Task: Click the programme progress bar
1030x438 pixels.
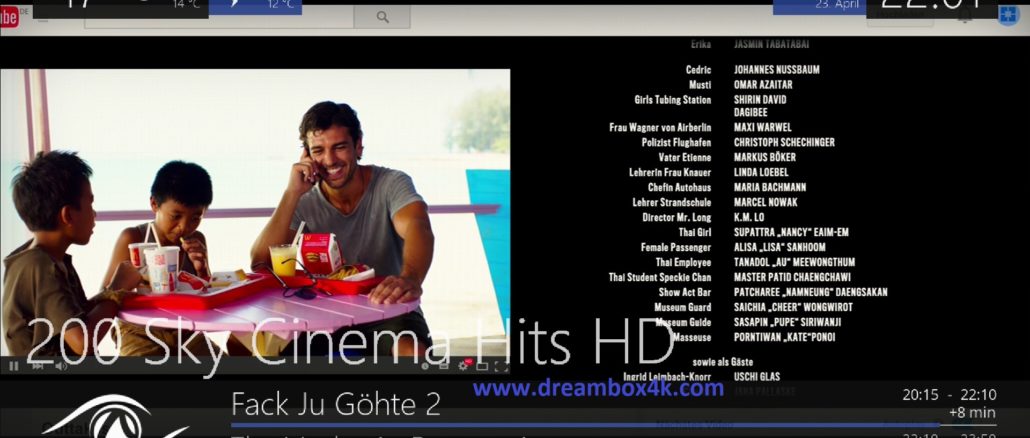Action: (x=613, y=425)
